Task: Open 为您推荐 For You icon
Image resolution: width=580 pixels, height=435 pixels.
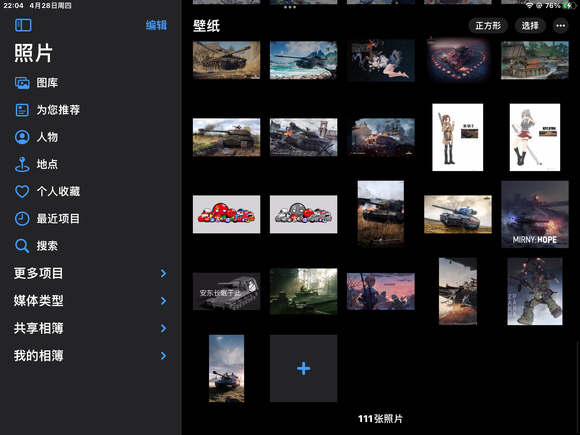Action: tap(22, 110)
